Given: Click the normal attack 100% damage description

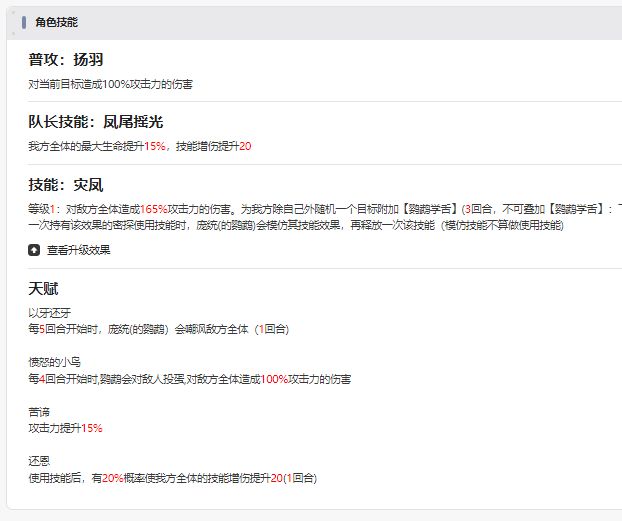Looking at the screenshot, I should (x=110, y=84).
